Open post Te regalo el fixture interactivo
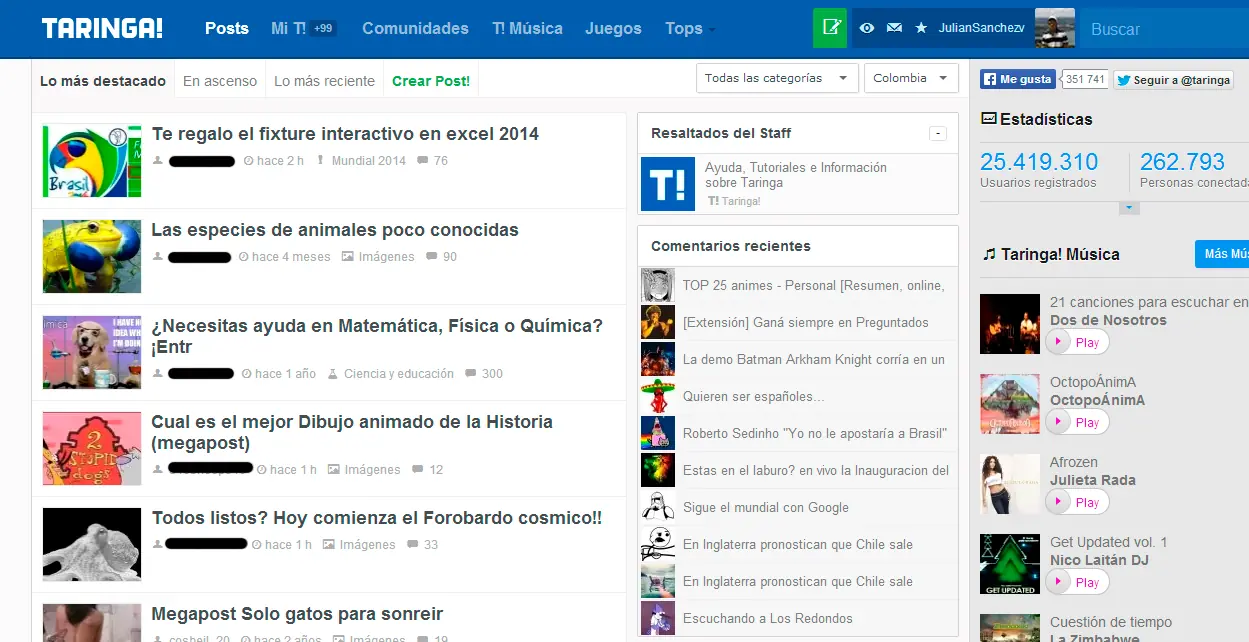1249x642 pixels. click(x=345, y=134)
